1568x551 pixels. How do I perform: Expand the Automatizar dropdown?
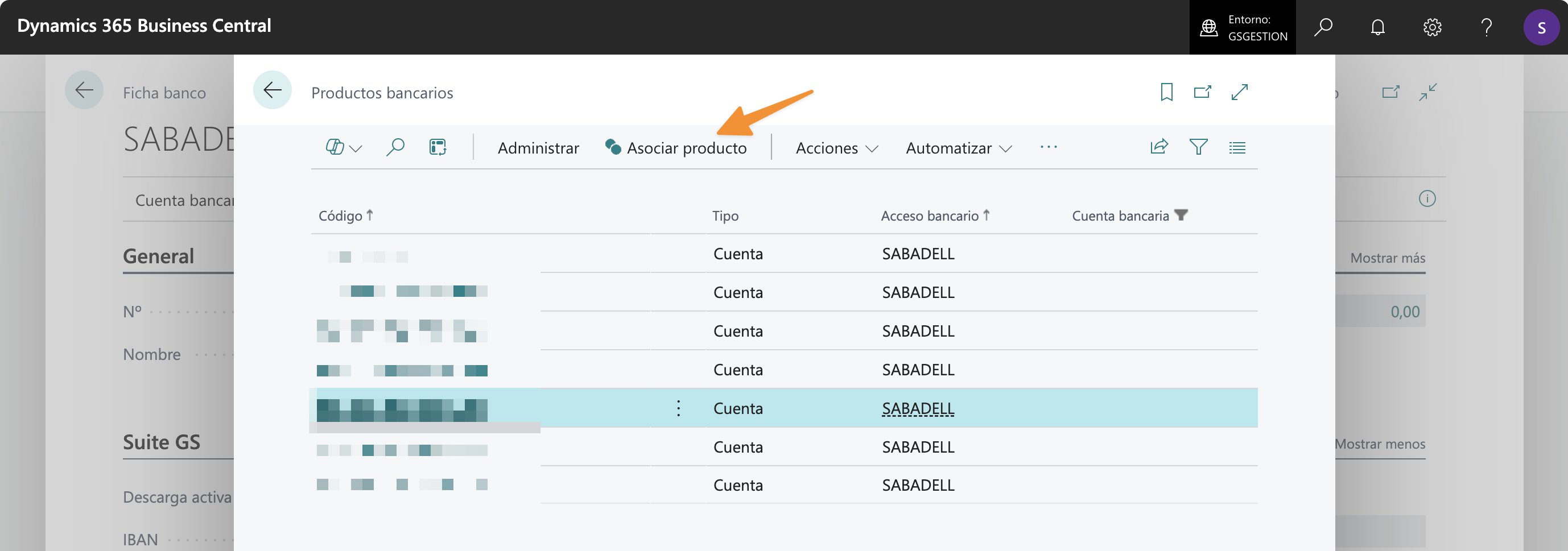[959, 148]
